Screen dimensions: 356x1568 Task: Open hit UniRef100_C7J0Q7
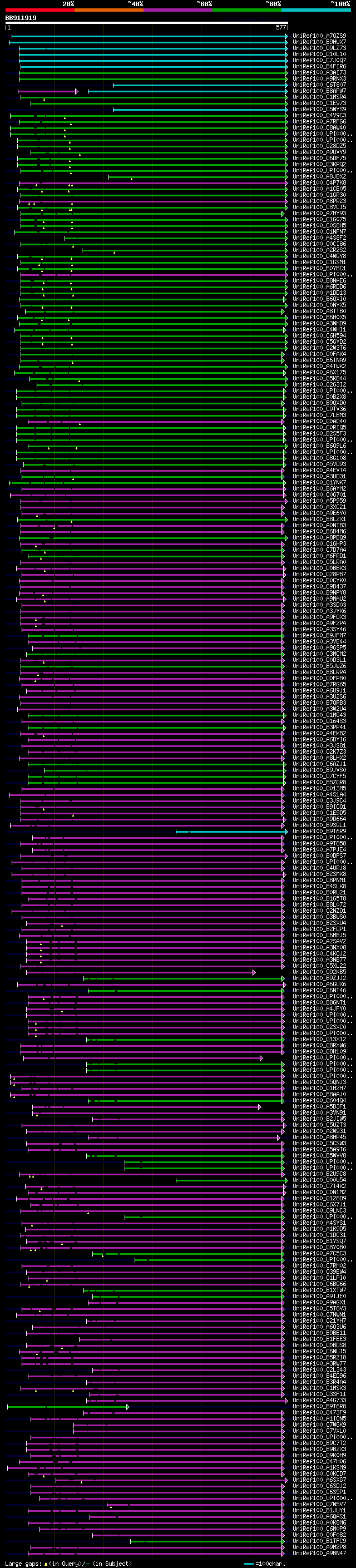pos(319,60)
